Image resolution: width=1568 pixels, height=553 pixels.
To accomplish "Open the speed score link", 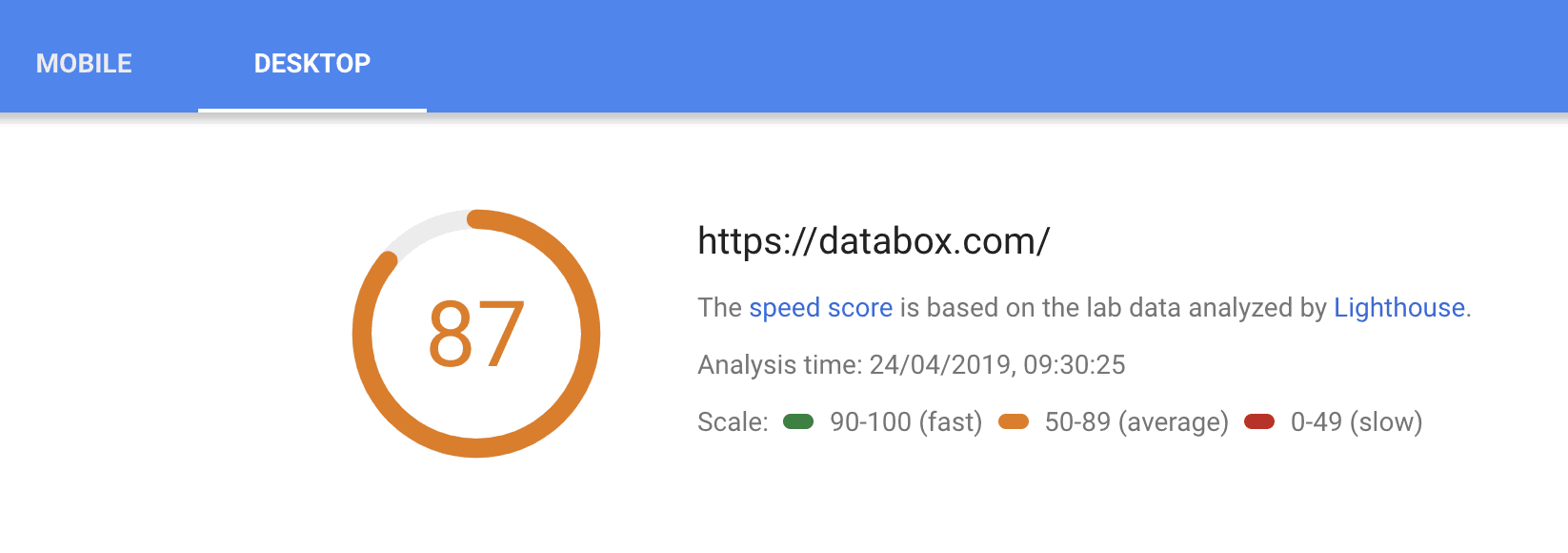I will (x=820, y=308).
